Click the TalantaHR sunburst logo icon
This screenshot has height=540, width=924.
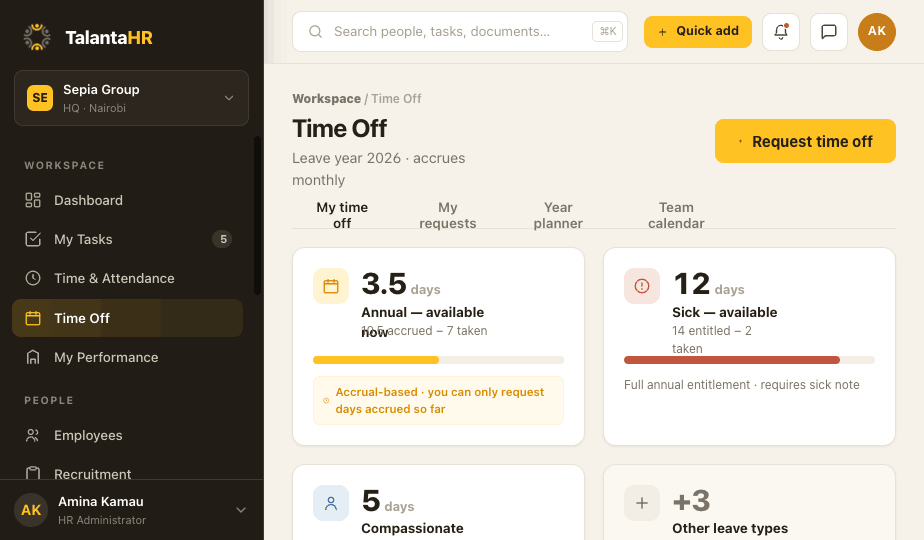pyautogui.click(x=37, y=37)
